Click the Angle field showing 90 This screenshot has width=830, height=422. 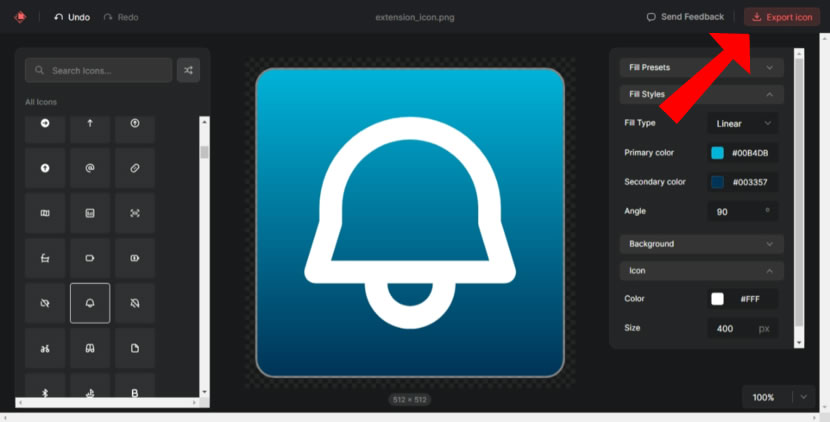(743, 211)
